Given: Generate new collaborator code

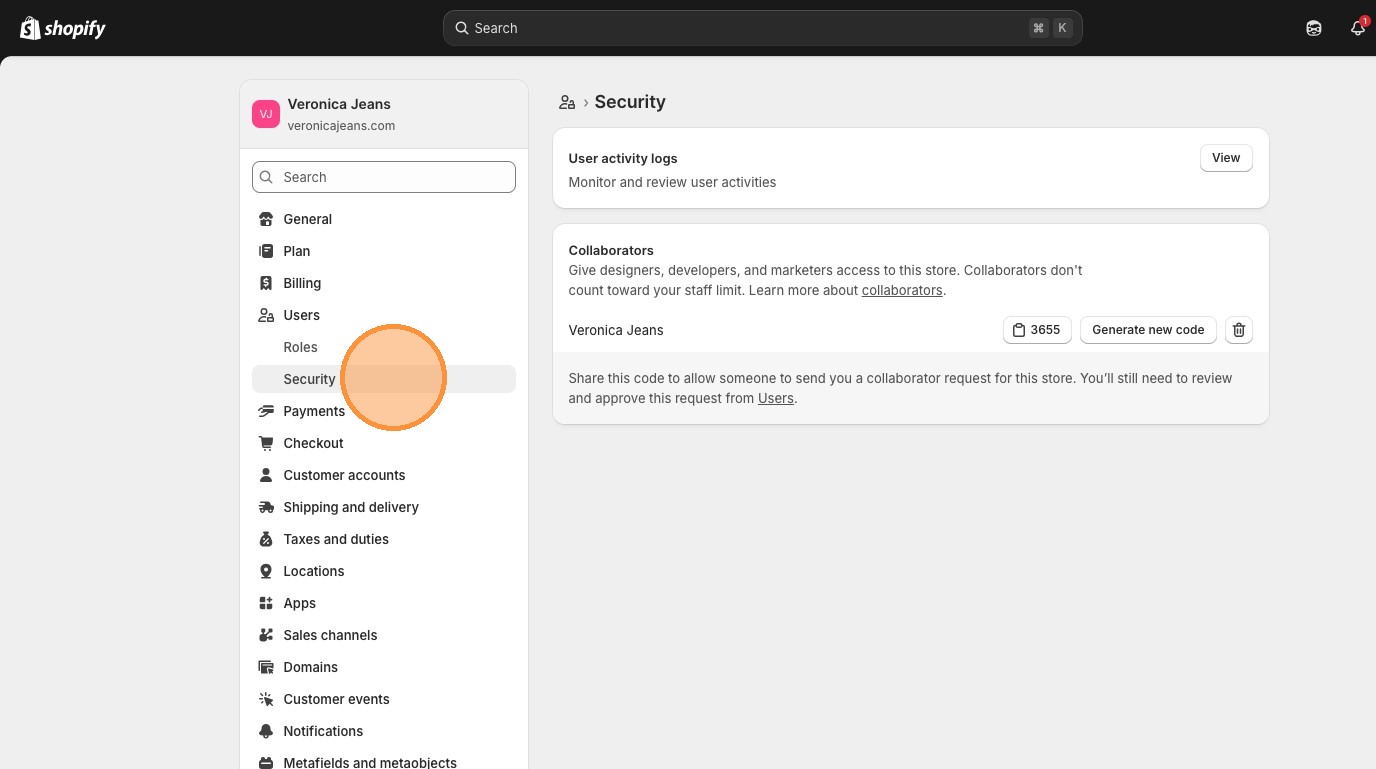Looking at the screenshot, I should tap(1148, 330).
